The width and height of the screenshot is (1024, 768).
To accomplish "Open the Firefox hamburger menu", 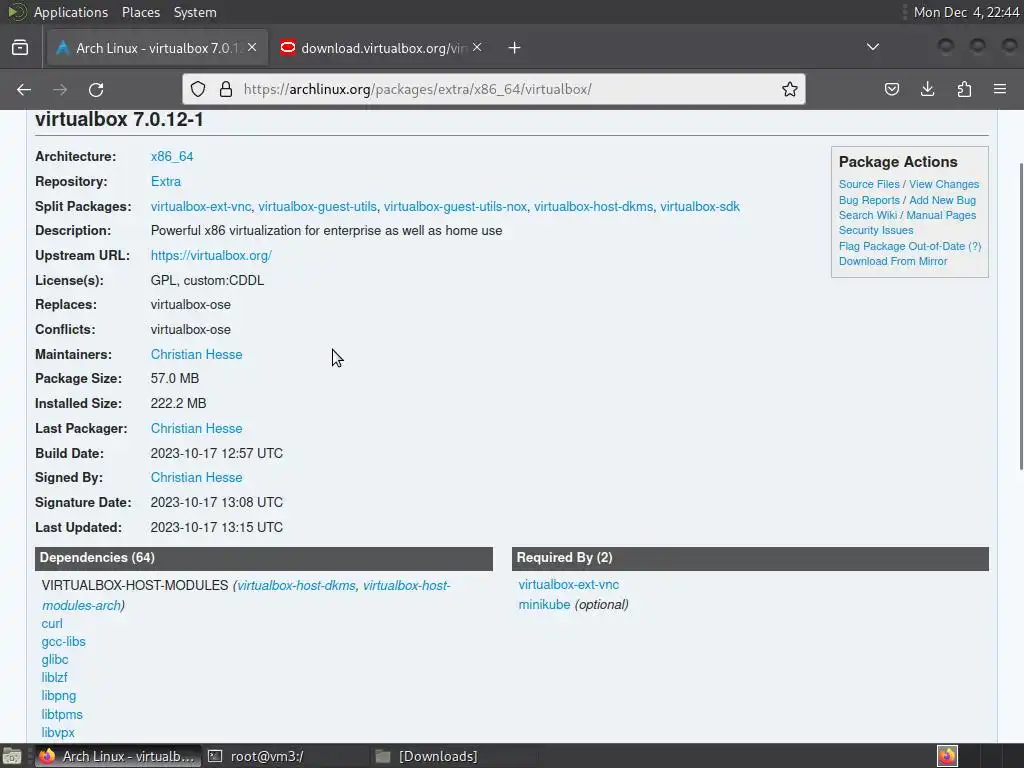I will [x=1000, y=89].
